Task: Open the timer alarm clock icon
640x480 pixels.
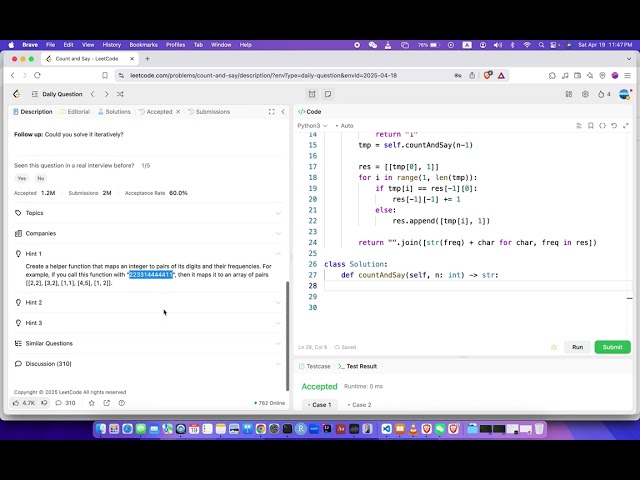Action: [x=312, y=94]
